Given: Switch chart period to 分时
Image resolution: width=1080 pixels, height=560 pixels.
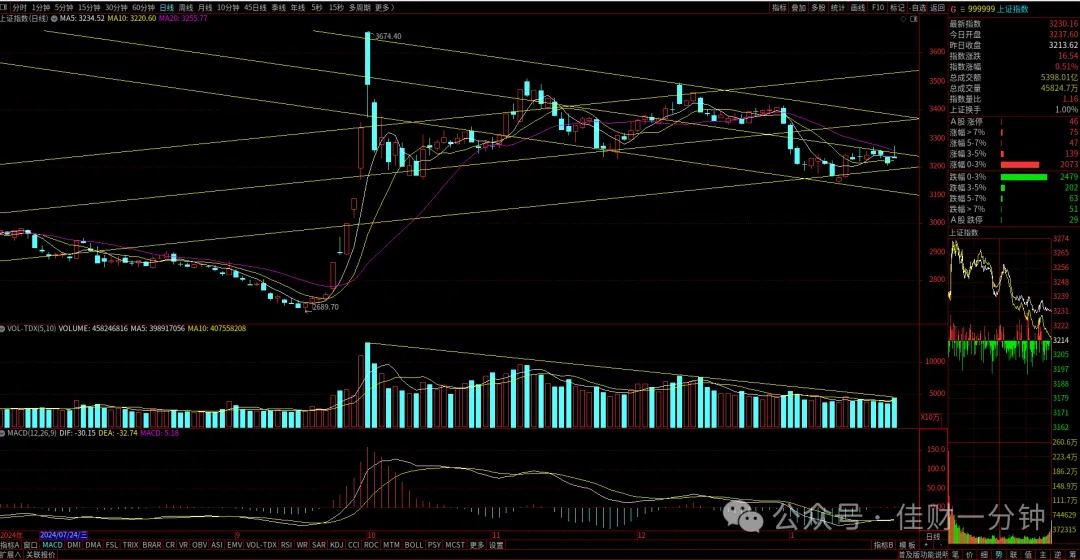Looking at the screenshot, I should point(19,8).
